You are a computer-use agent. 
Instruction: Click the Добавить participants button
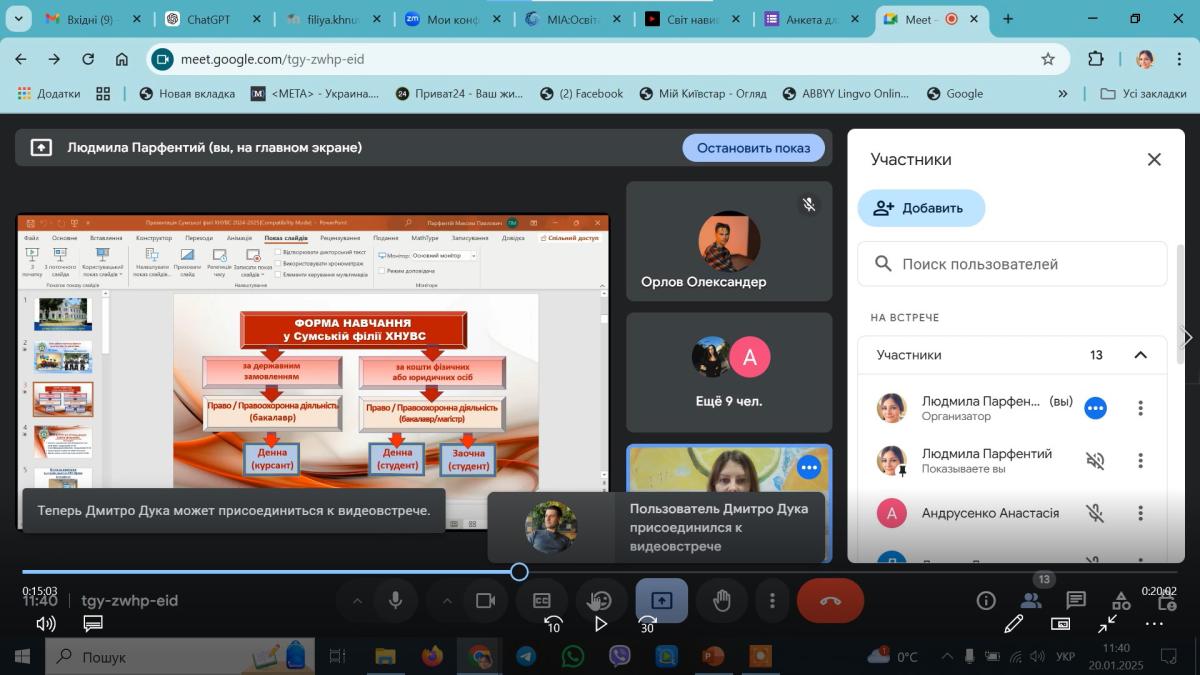tap(920, 208)
